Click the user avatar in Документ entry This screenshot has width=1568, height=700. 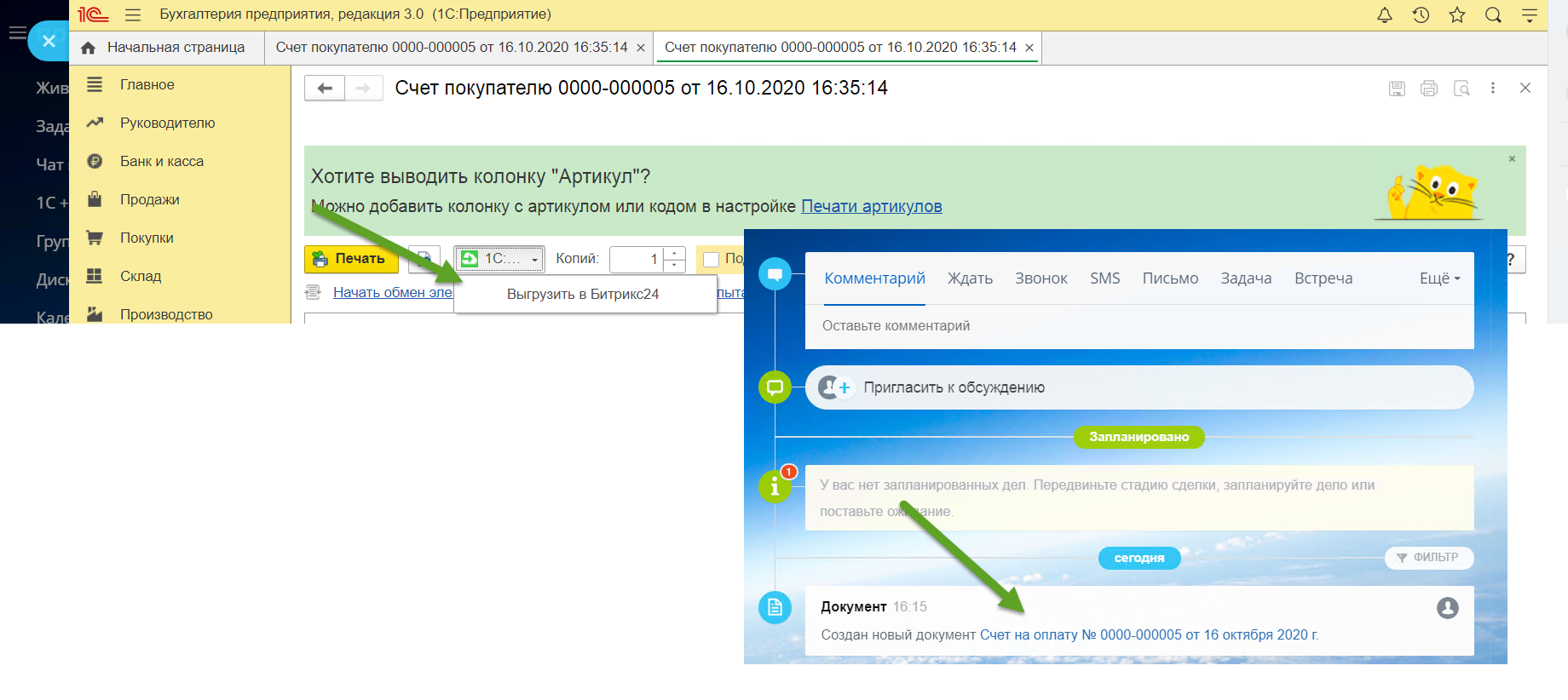pos(1447,608)
